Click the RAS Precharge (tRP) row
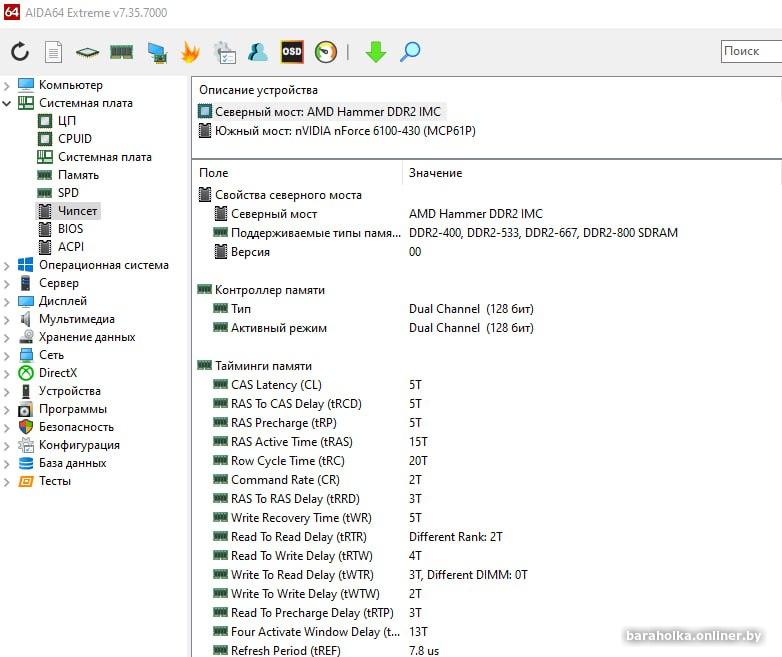The height and width of the screenshot is (657, 782). tap(284, 423)
